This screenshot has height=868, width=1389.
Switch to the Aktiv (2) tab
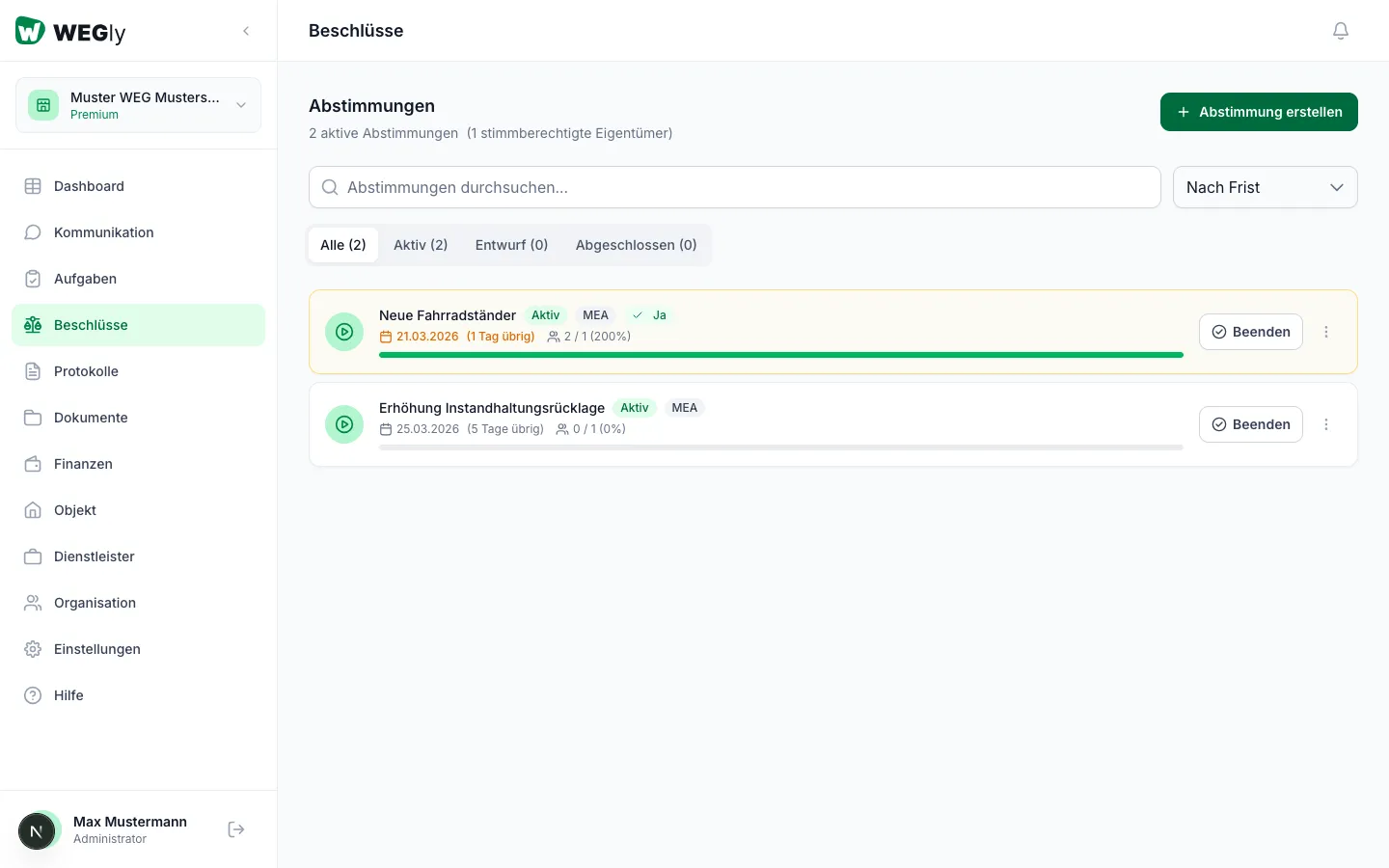click(x=421, y=245)
